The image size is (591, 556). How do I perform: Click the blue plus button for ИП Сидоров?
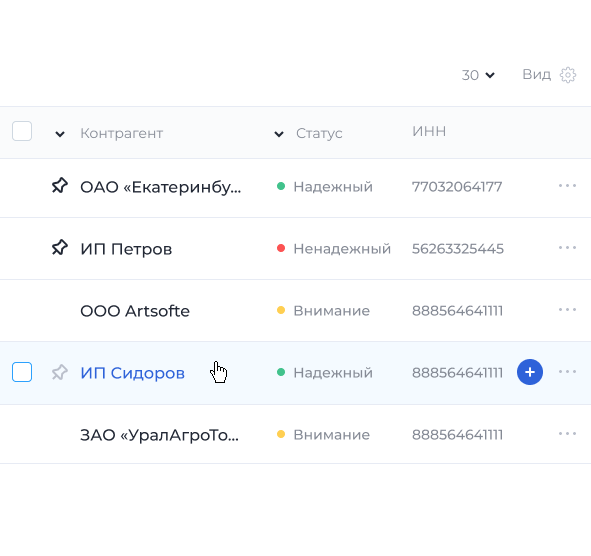(530, 372)
